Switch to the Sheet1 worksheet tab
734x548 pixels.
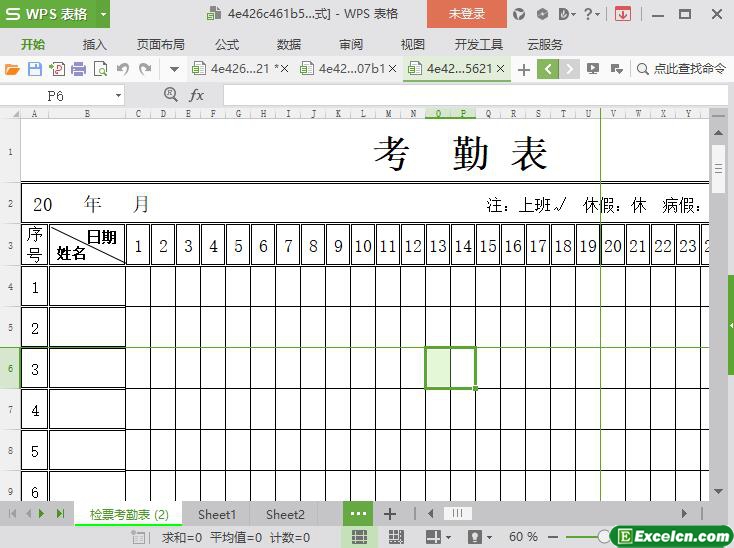coord(217,514)
